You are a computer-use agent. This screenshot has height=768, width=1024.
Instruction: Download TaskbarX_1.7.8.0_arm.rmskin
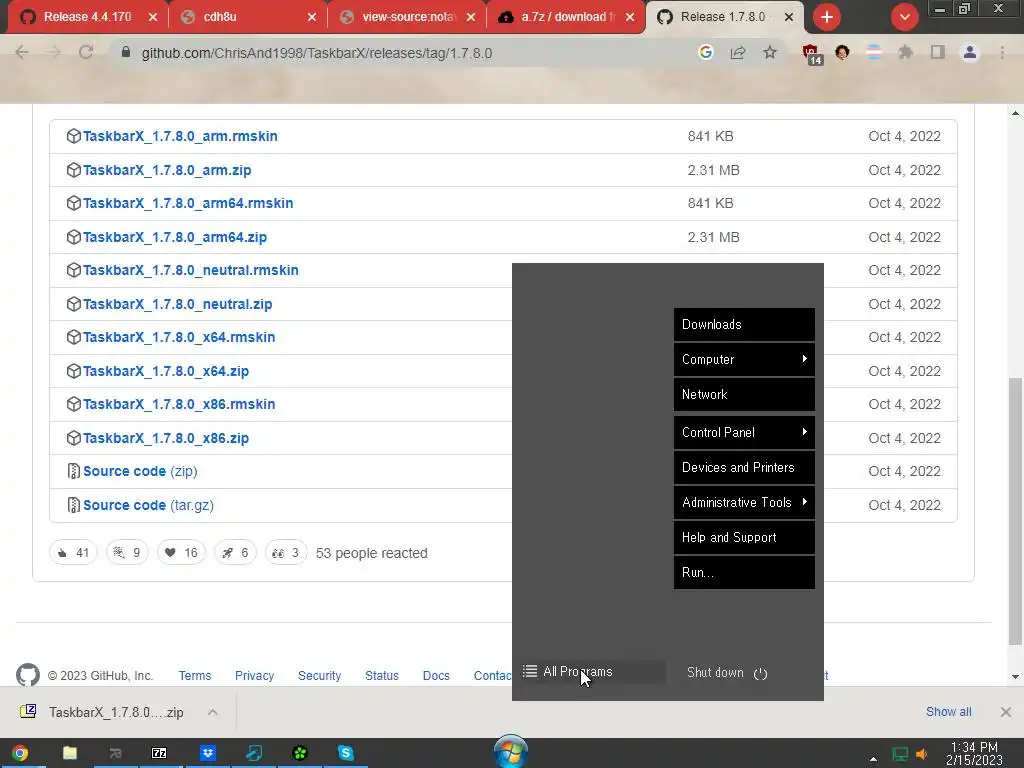coord(180,136)
